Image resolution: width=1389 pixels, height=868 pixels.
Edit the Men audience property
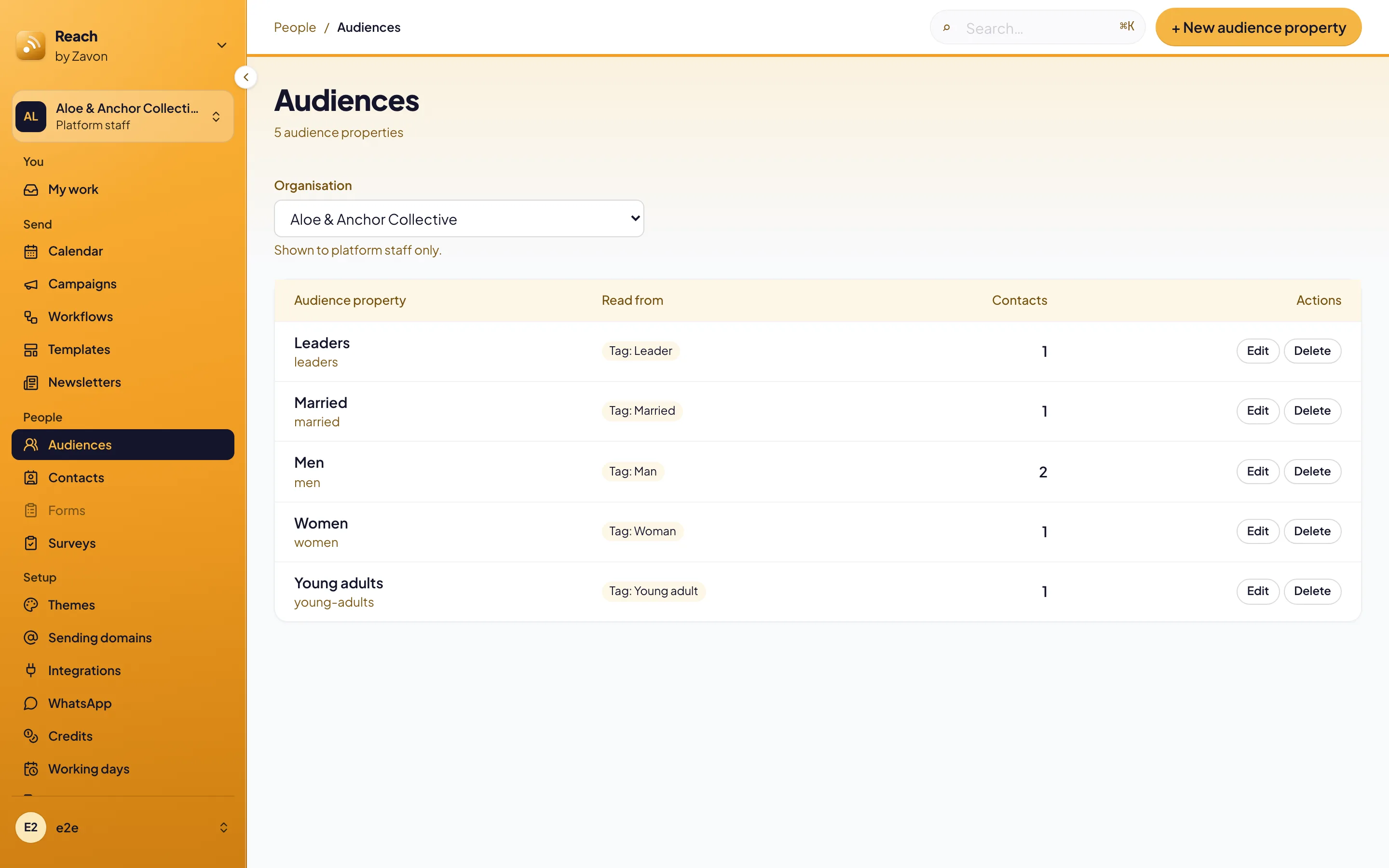click(1257, 472)
